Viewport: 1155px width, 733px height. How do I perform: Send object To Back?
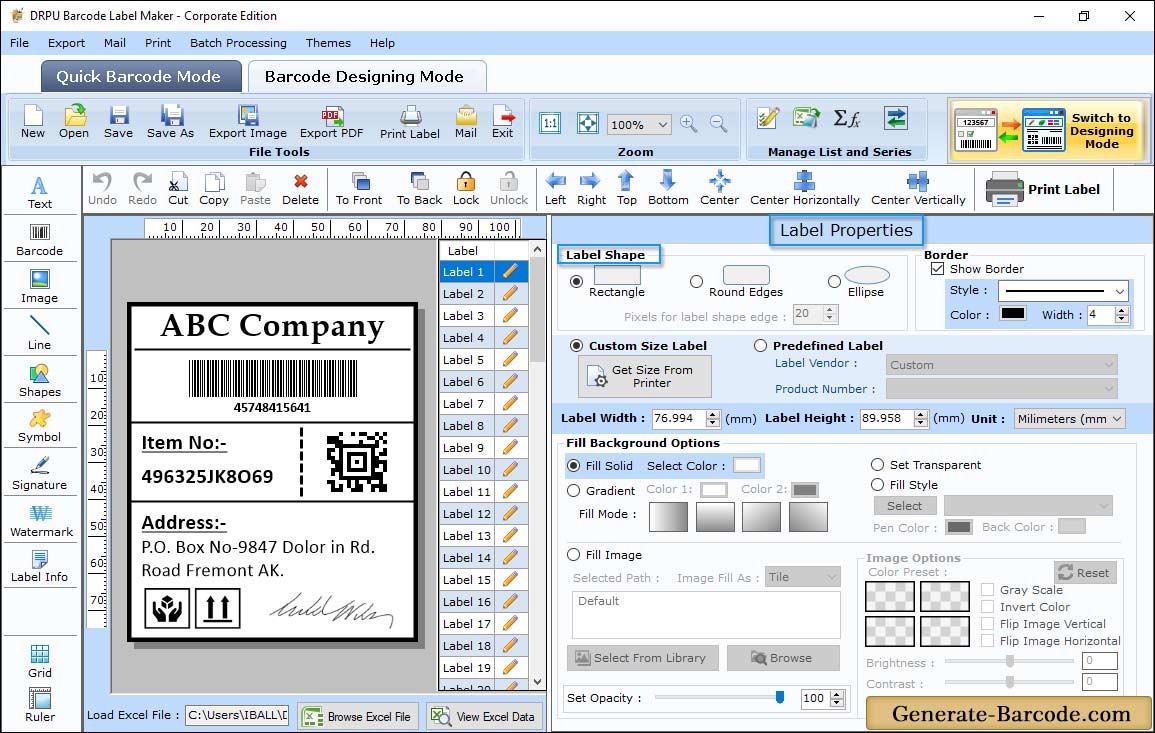(x=419, y=189)
